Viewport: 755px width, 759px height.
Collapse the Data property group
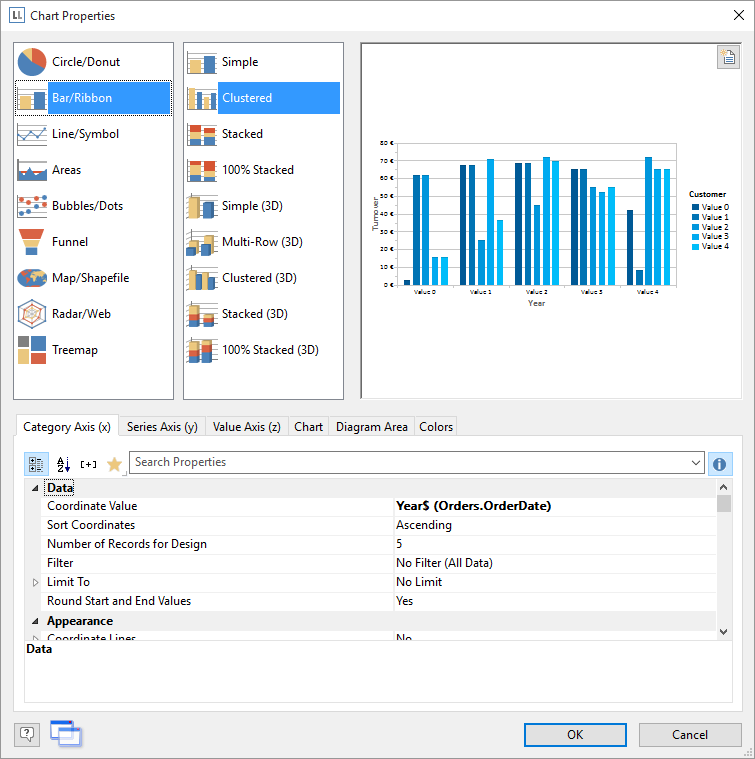click(36, 488)
